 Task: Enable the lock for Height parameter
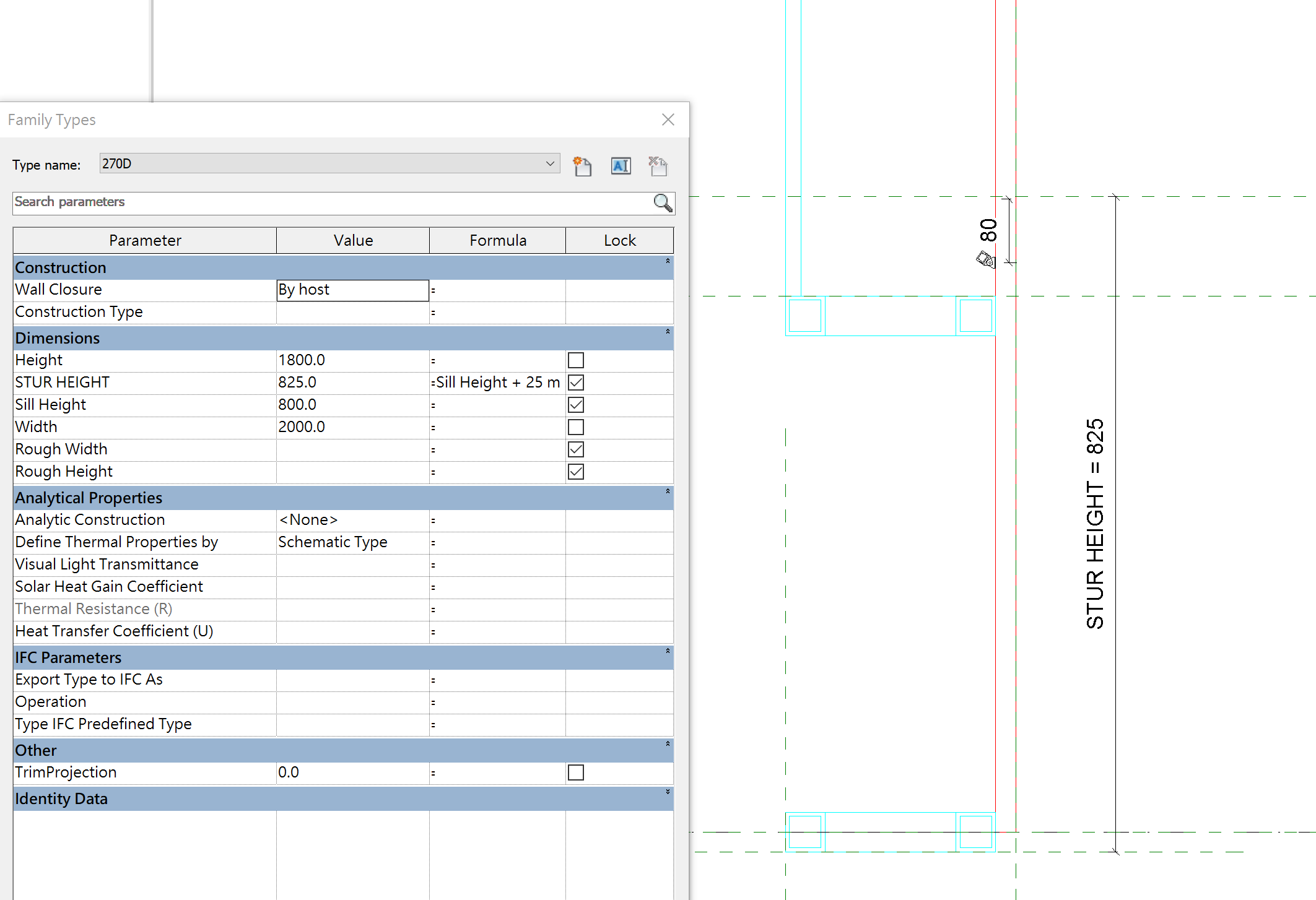[575, 360]
